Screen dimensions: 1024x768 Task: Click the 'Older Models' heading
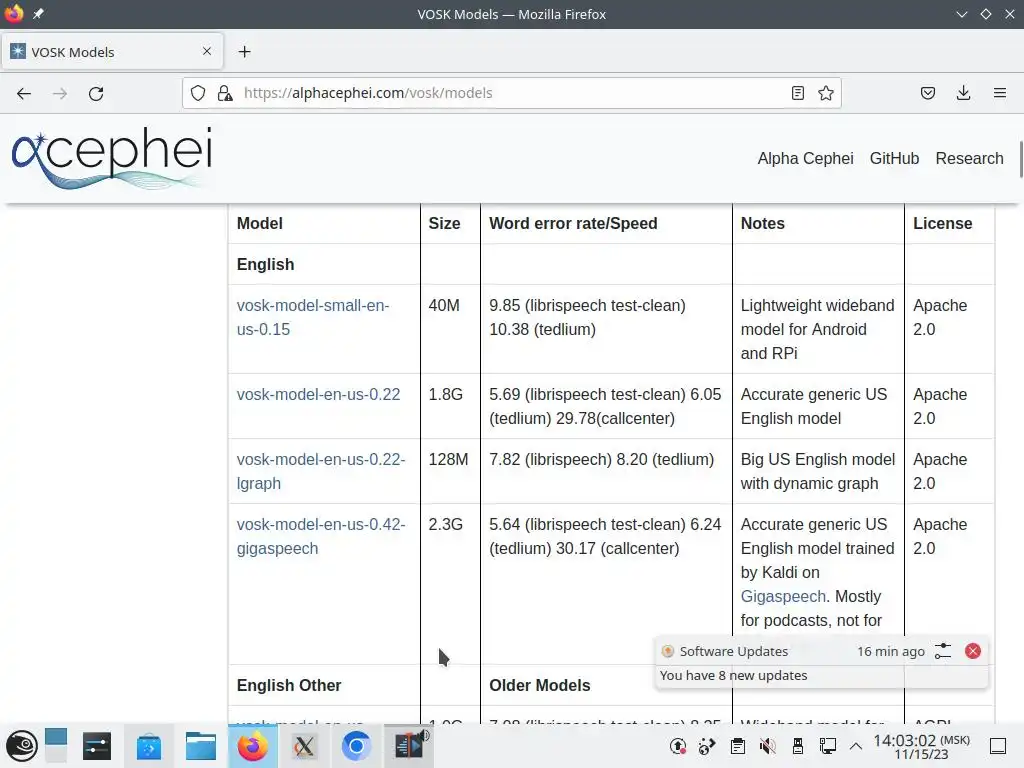[539, 685]
